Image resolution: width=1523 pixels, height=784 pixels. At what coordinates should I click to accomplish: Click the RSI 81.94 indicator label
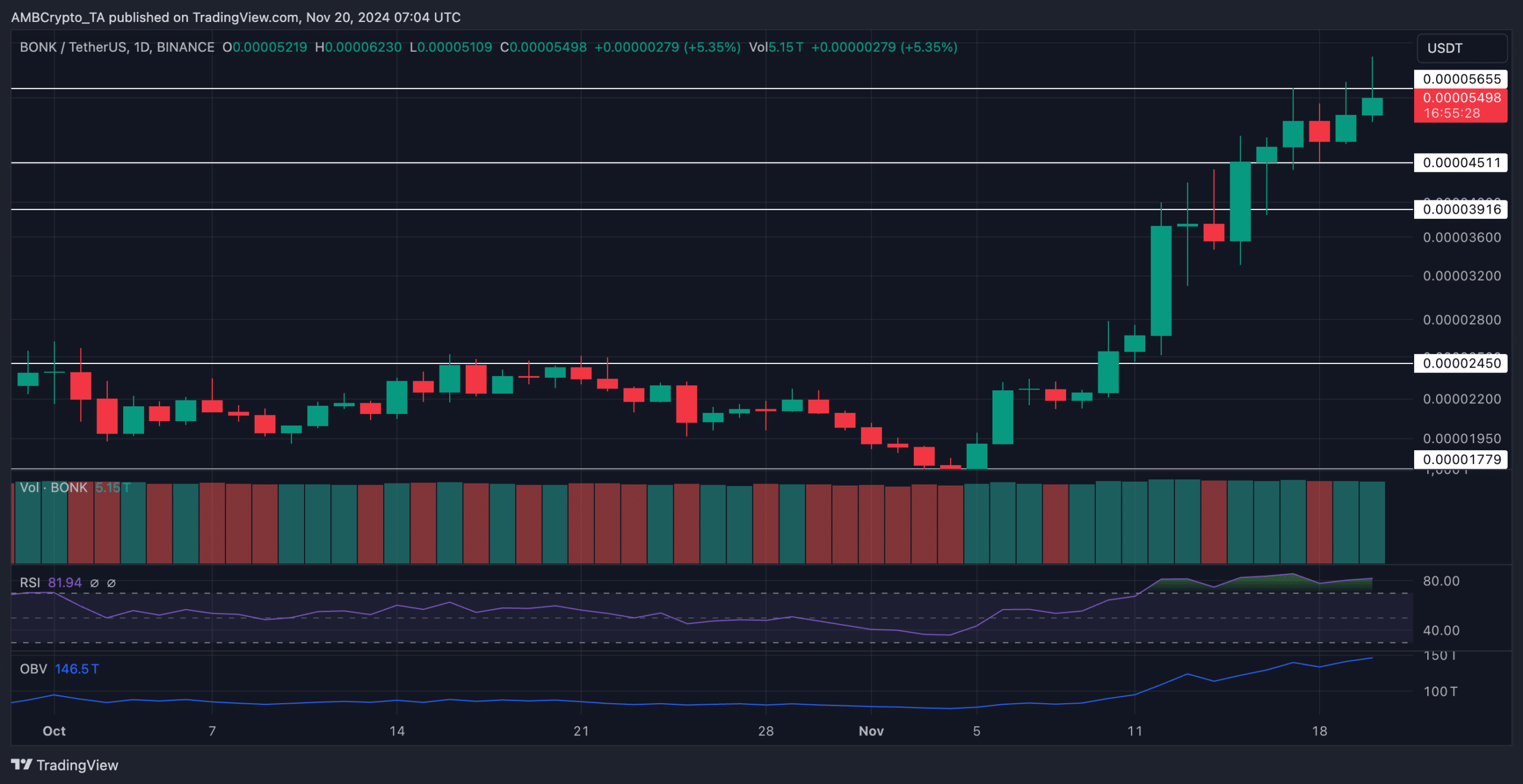pyautogui.click(x=51, y=583)
